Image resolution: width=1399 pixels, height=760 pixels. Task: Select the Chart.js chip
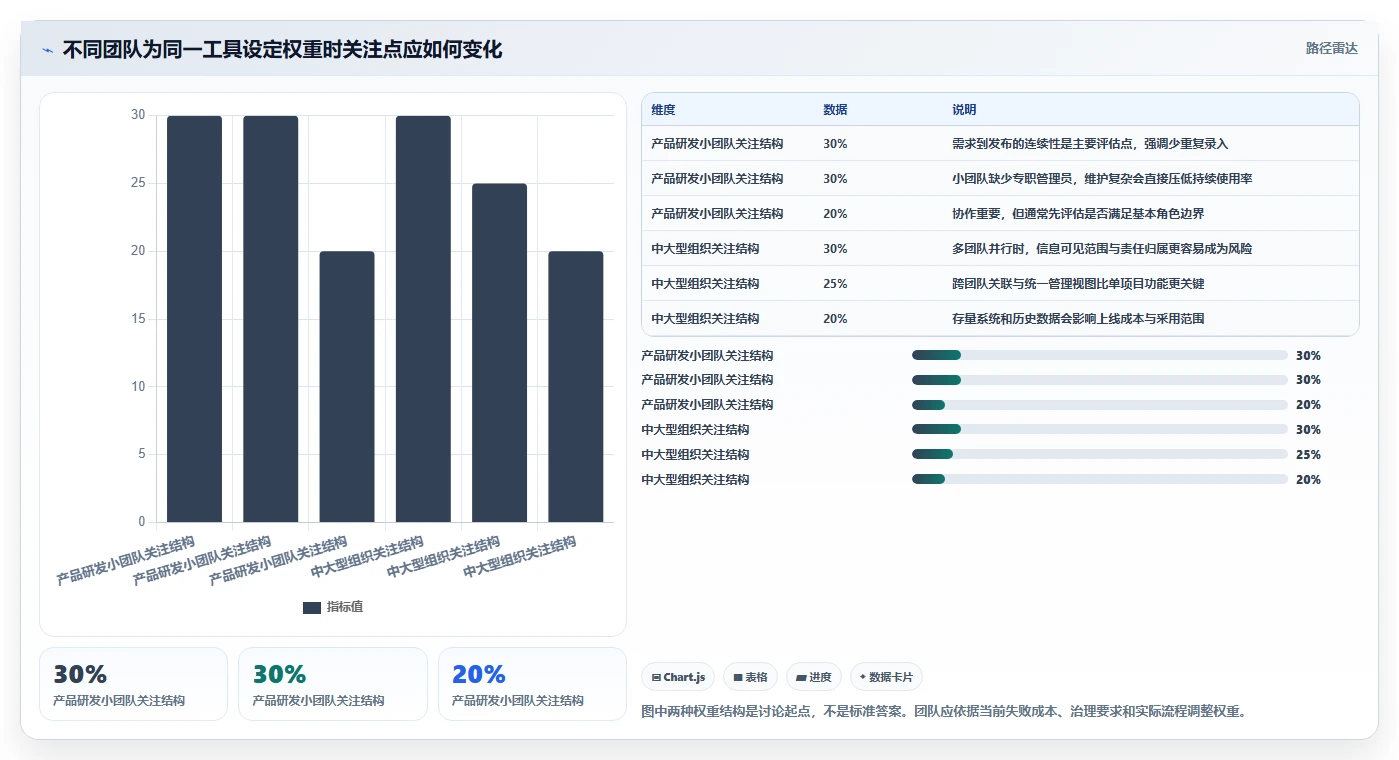pyautogui.click(x=678, y=677)
